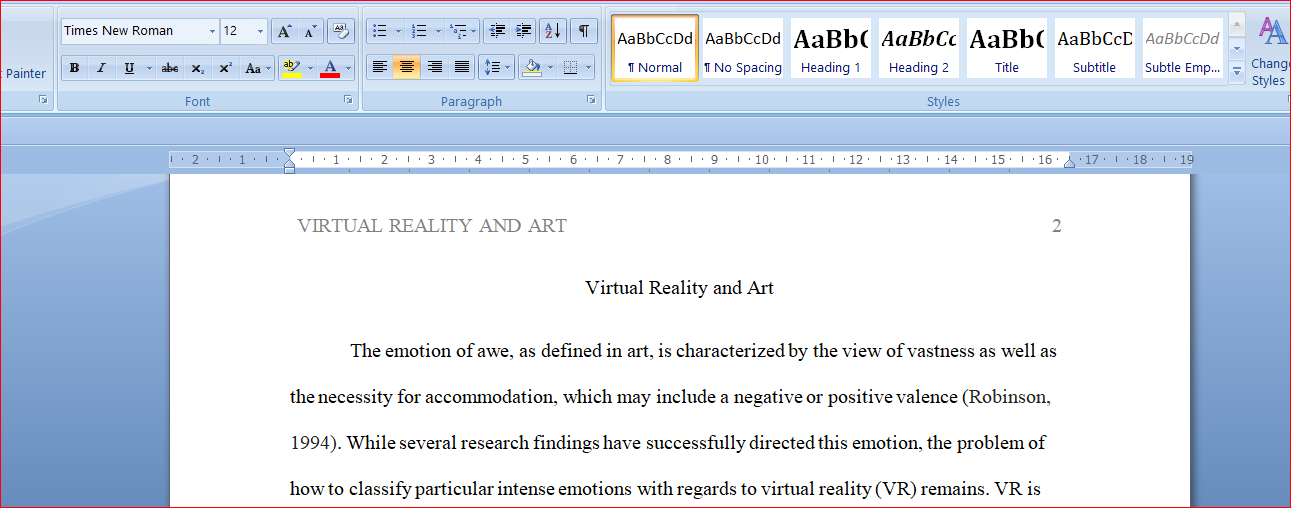Image resolution: width=1291 pixels, height=508 pixels.
Task: Click the right indent ruler marker
Action: (1069, 161)
